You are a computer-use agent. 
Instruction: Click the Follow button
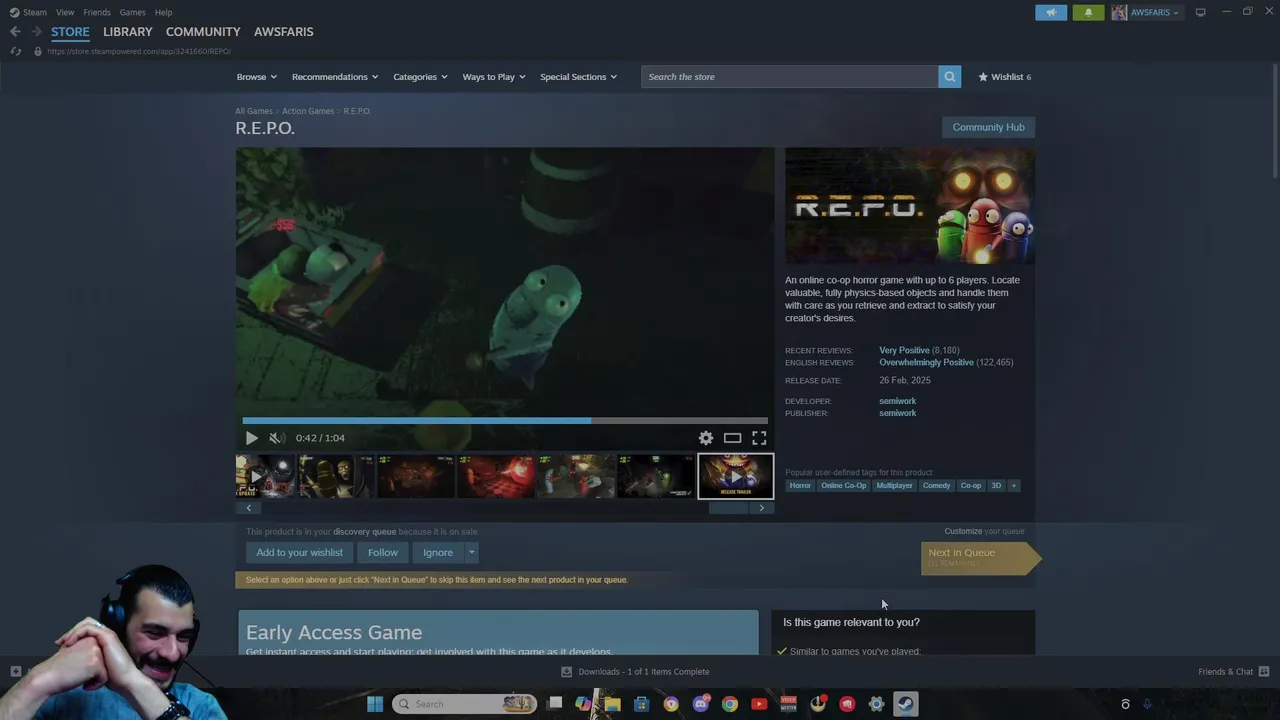[382, 552]
